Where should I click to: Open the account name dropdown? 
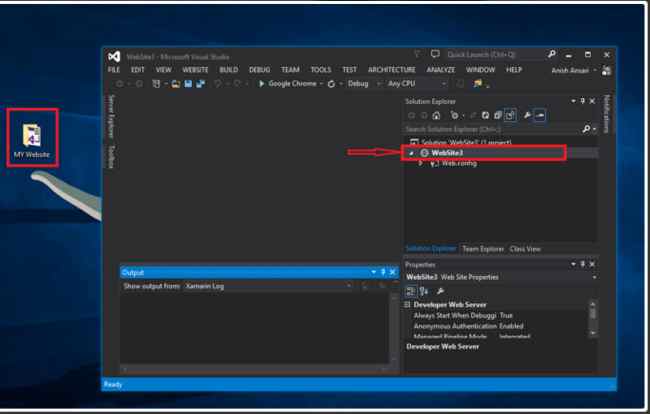point(594,70)
